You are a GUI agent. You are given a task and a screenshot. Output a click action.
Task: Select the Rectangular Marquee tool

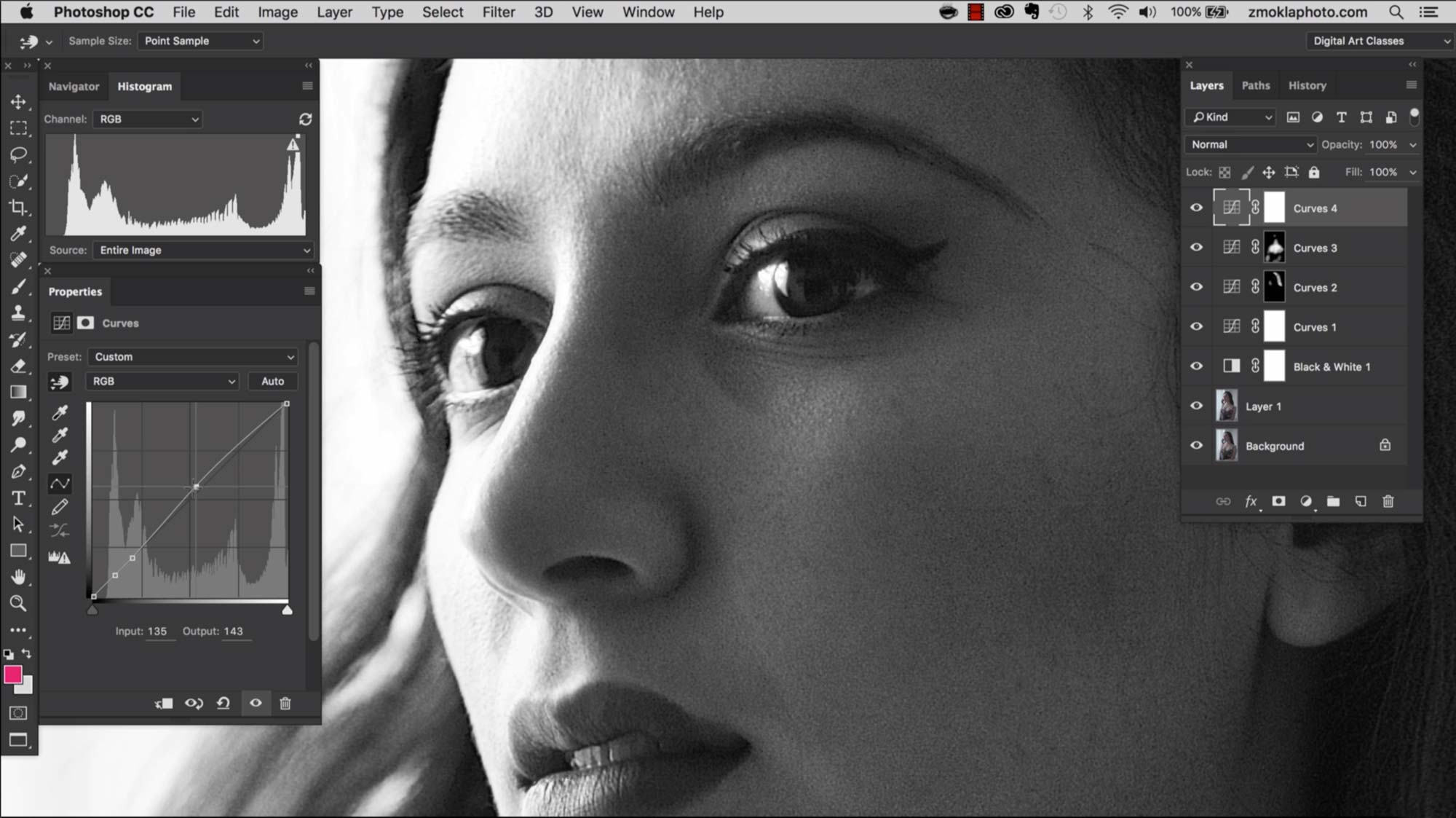[18, 128]
